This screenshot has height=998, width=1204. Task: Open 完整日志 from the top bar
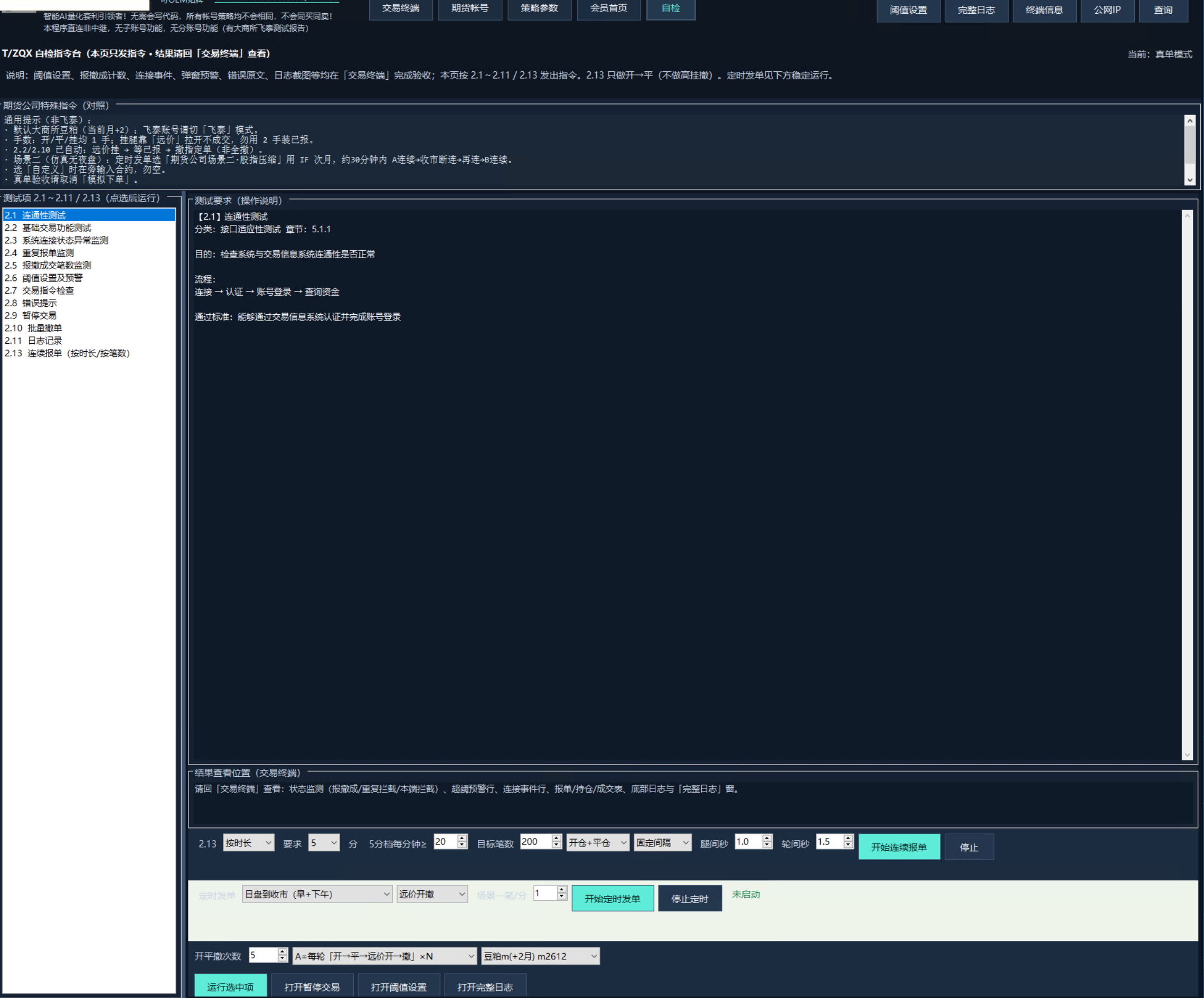point(976,11)
